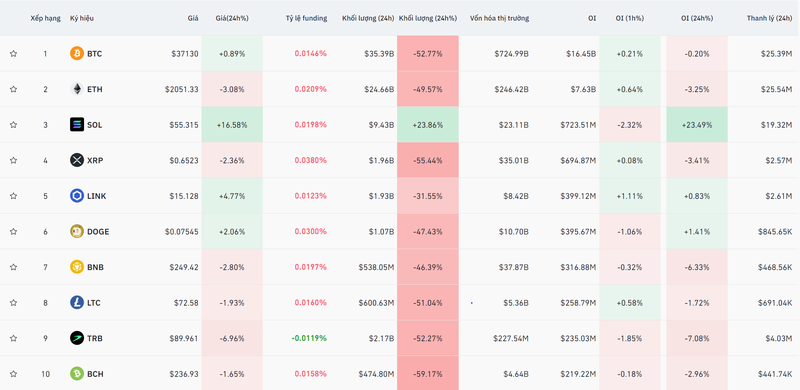Toggle the favorite star for SOL

tap(14, 125)
